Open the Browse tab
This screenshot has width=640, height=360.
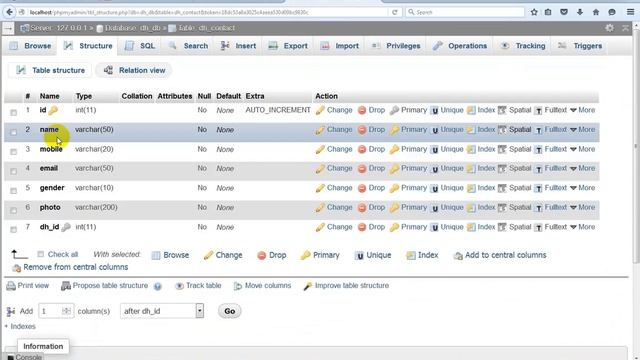[x=31, y=46]
